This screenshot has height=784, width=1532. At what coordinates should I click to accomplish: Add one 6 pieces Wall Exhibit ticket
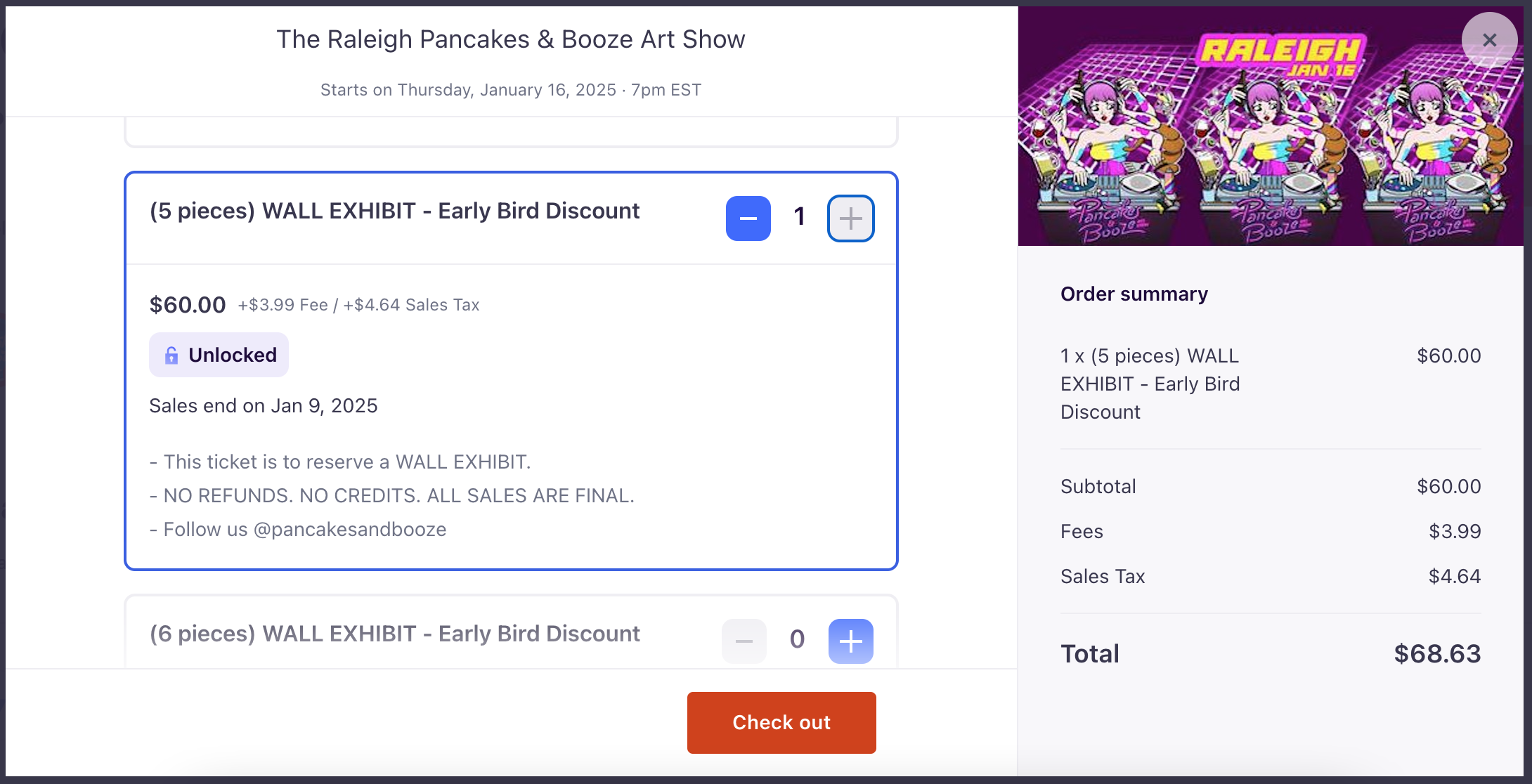[850, 641]
